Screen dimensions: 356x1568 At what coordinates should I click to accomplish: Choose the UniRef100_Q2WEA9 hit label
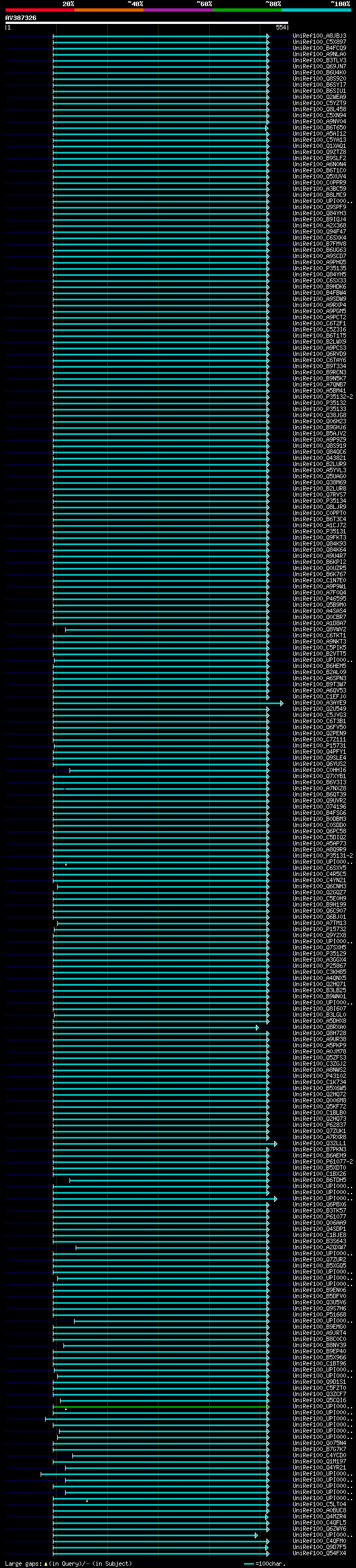tap(319, 97)
